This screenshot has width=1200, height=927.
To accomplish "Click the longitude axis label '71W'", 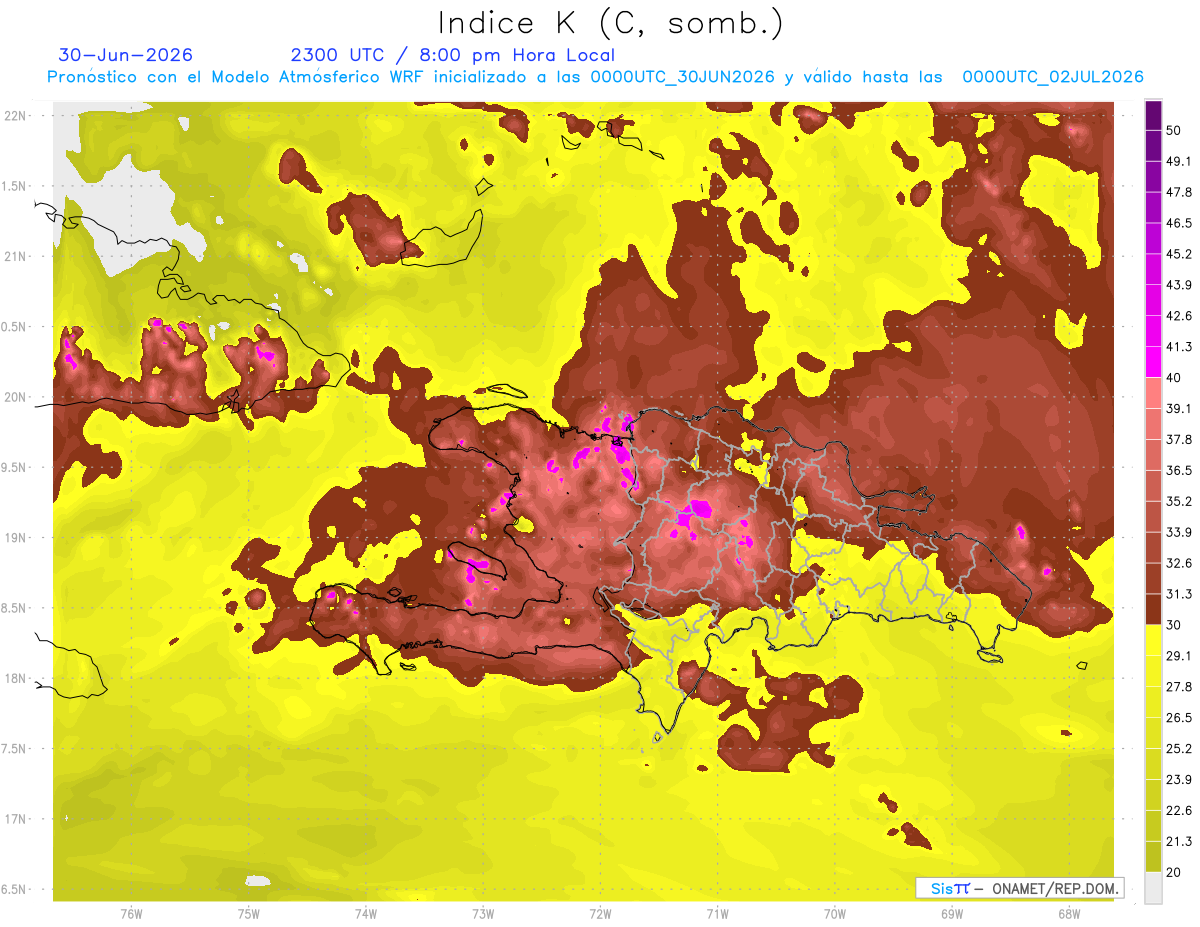I will [717, 914].
